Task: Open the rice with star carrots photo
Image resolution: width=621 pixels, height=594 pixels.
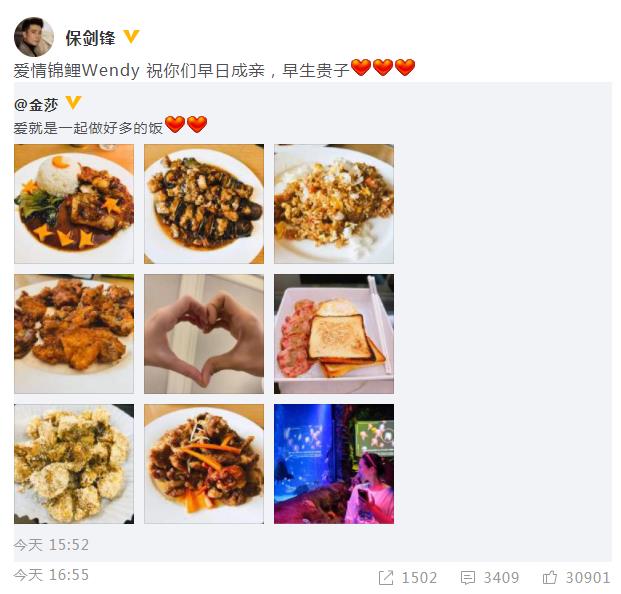Action: [74, 204]
